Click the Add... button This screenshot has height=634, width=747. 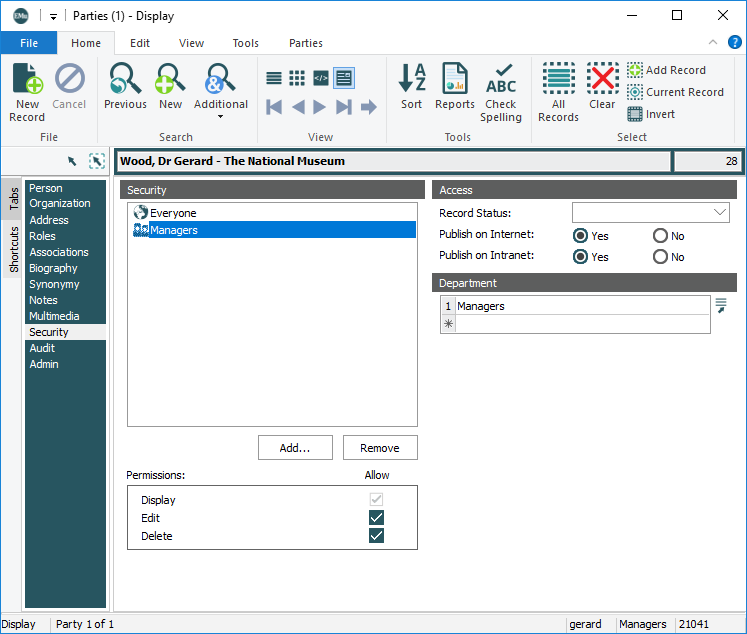(x=295, y=448)
